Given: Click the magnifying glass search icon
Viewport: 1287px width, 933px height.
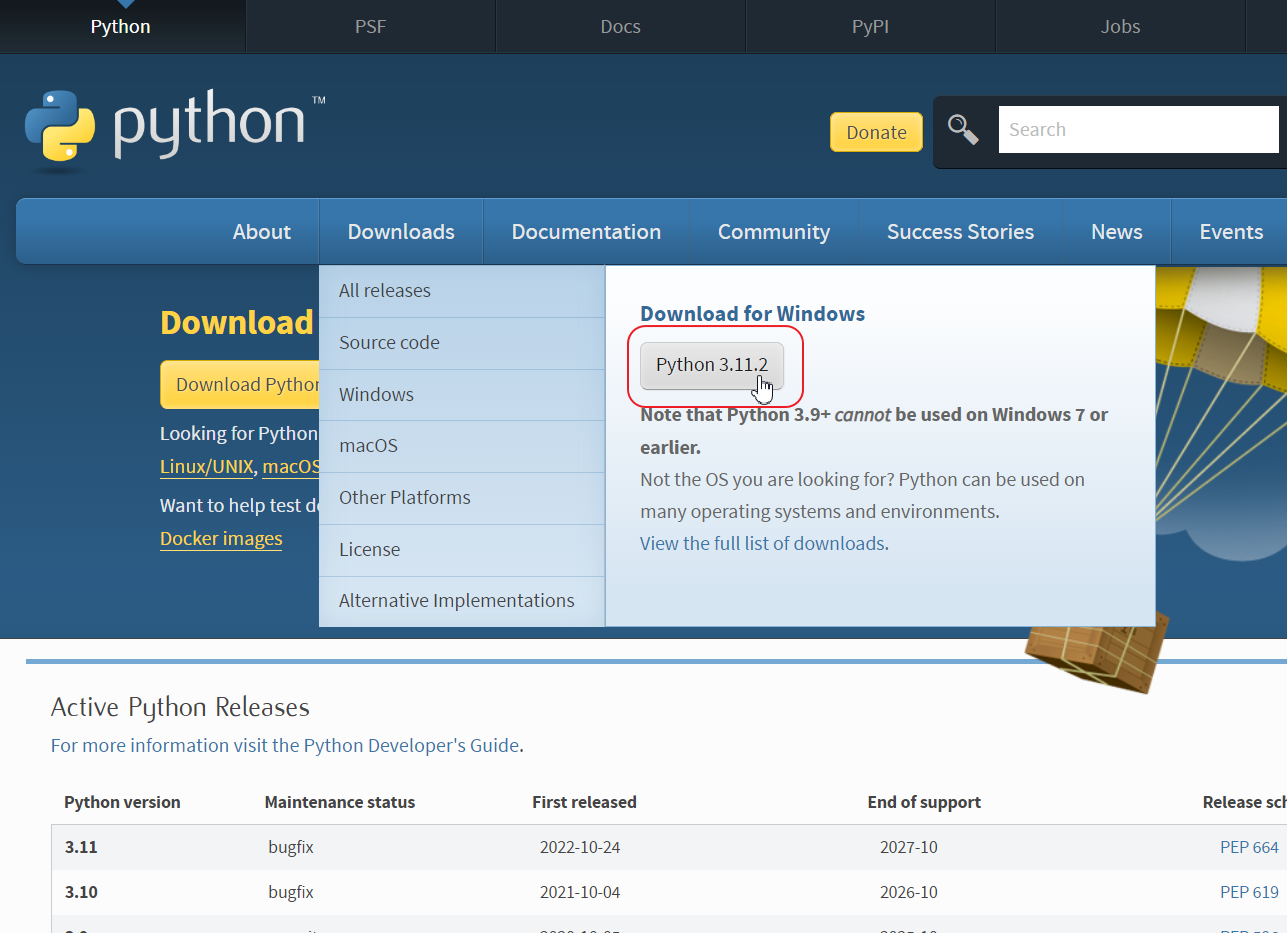Looking at the screenshot, I should 963,129.
